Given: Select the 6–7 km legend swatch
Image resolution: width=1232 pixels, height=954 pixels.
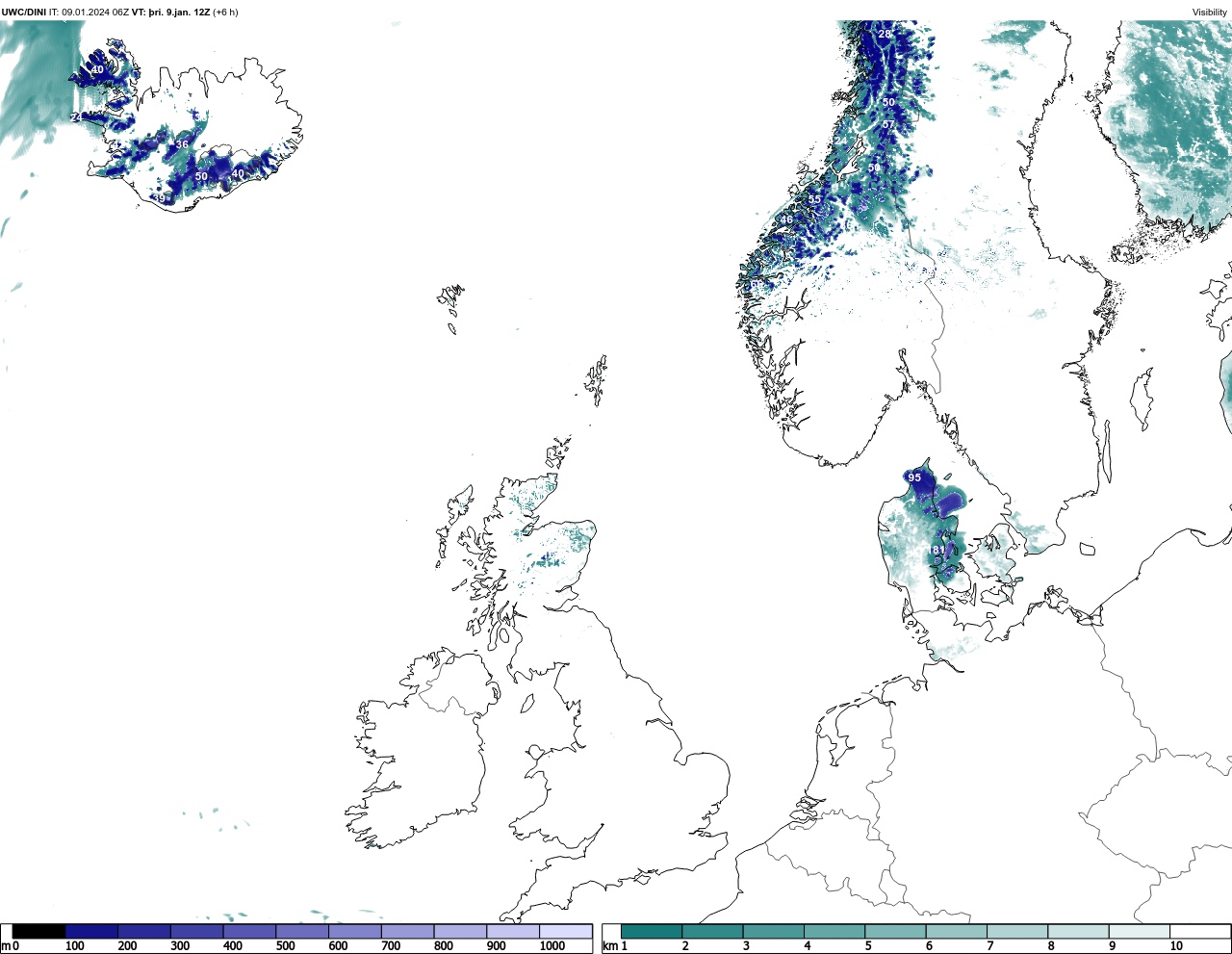Looking at the screenshot, I should coord(956,932).
